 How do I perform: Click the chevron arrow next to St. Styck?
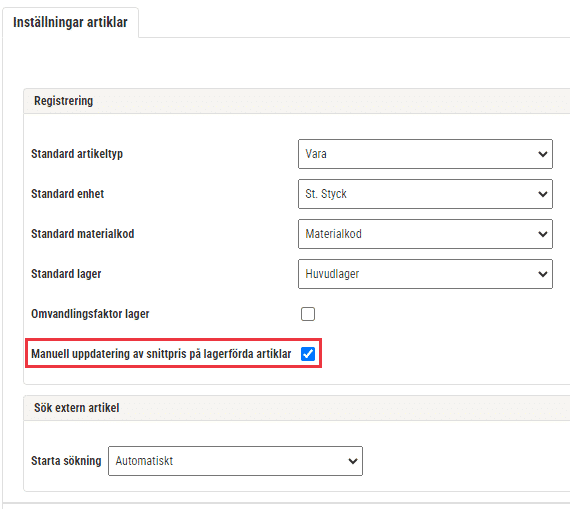[x=543, y=194]
